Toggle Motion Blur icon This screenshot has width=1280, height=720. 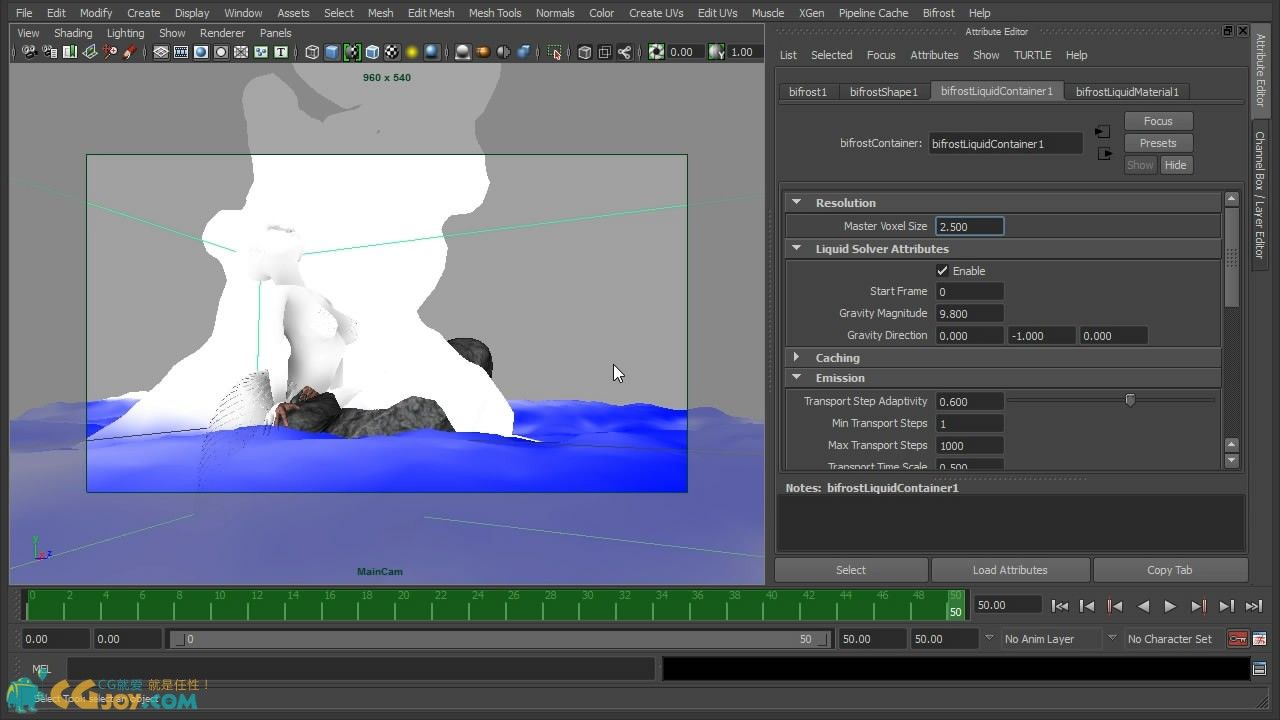[483, 52]
